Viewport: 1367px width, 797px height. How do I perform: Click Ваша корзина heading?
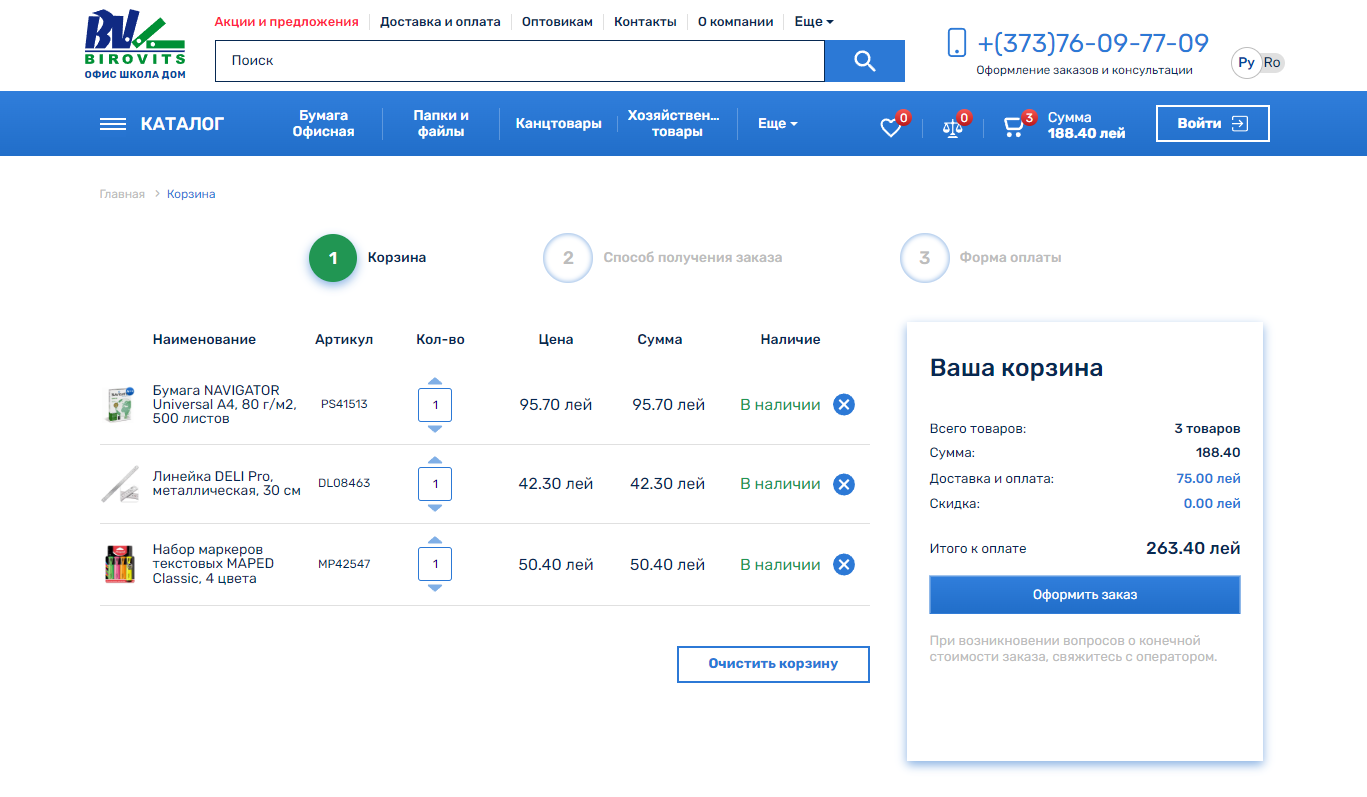tap(1016, 368)
